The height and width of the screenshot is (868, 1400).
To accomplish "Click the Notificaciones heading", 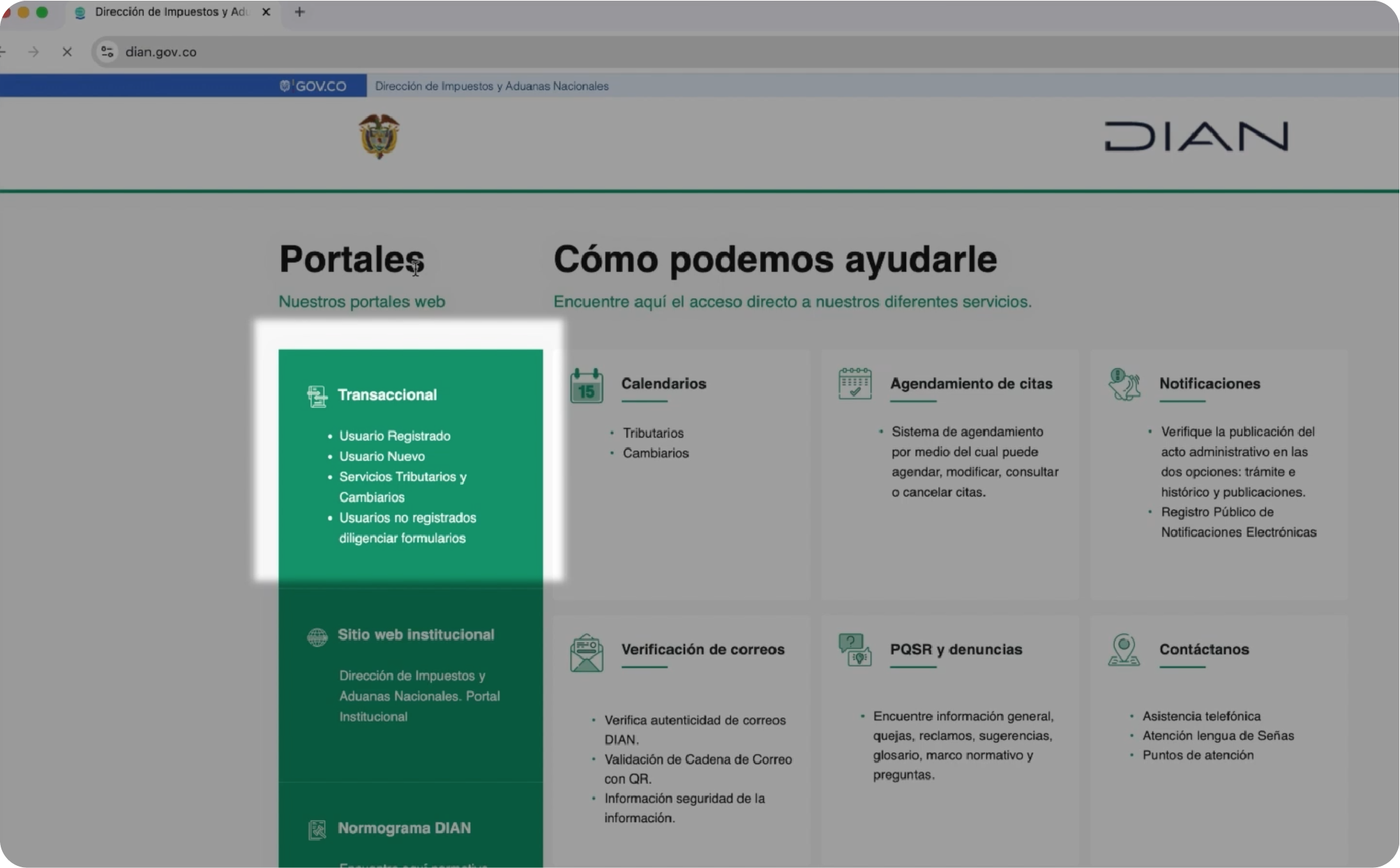I will (1210, 383).
